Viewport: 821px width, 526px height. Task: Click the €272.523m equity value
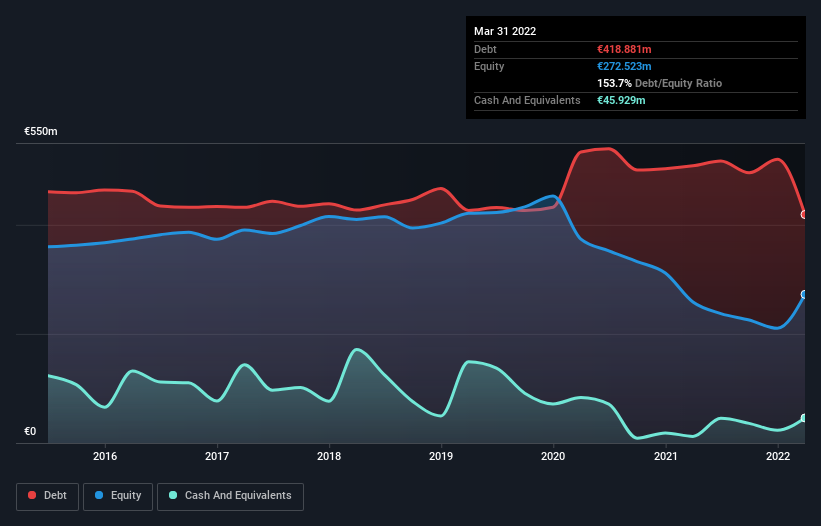(624, 66)
